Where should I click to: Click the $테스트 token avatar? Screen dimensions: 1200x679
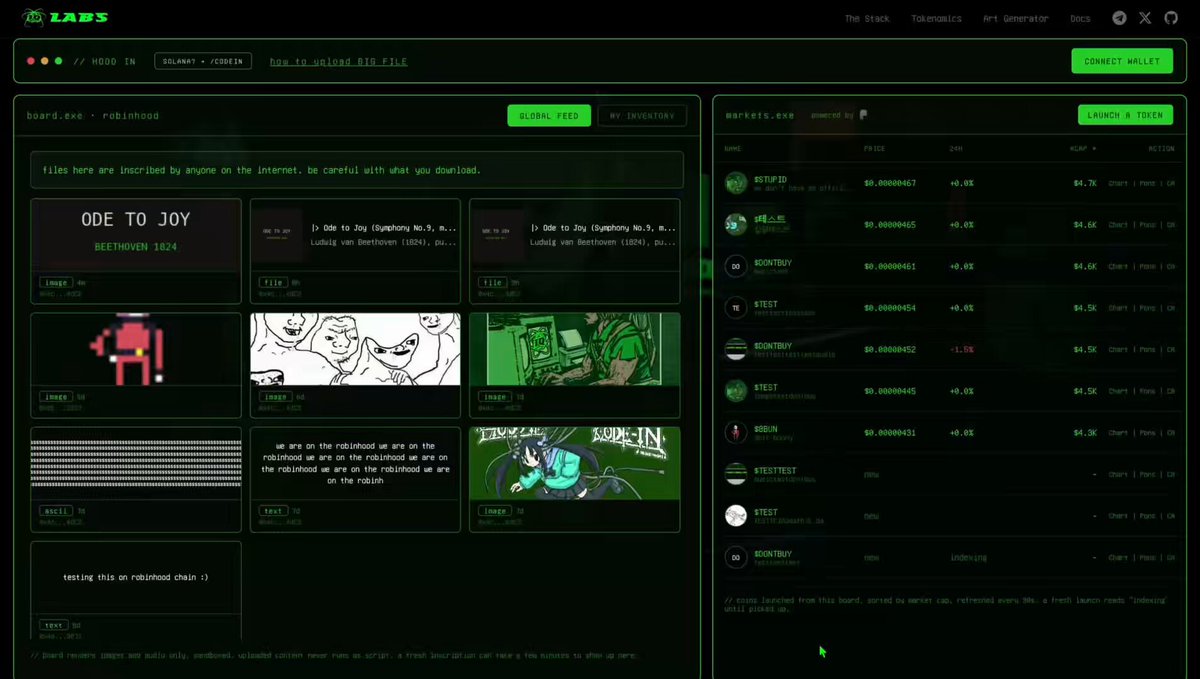point(736,224)
